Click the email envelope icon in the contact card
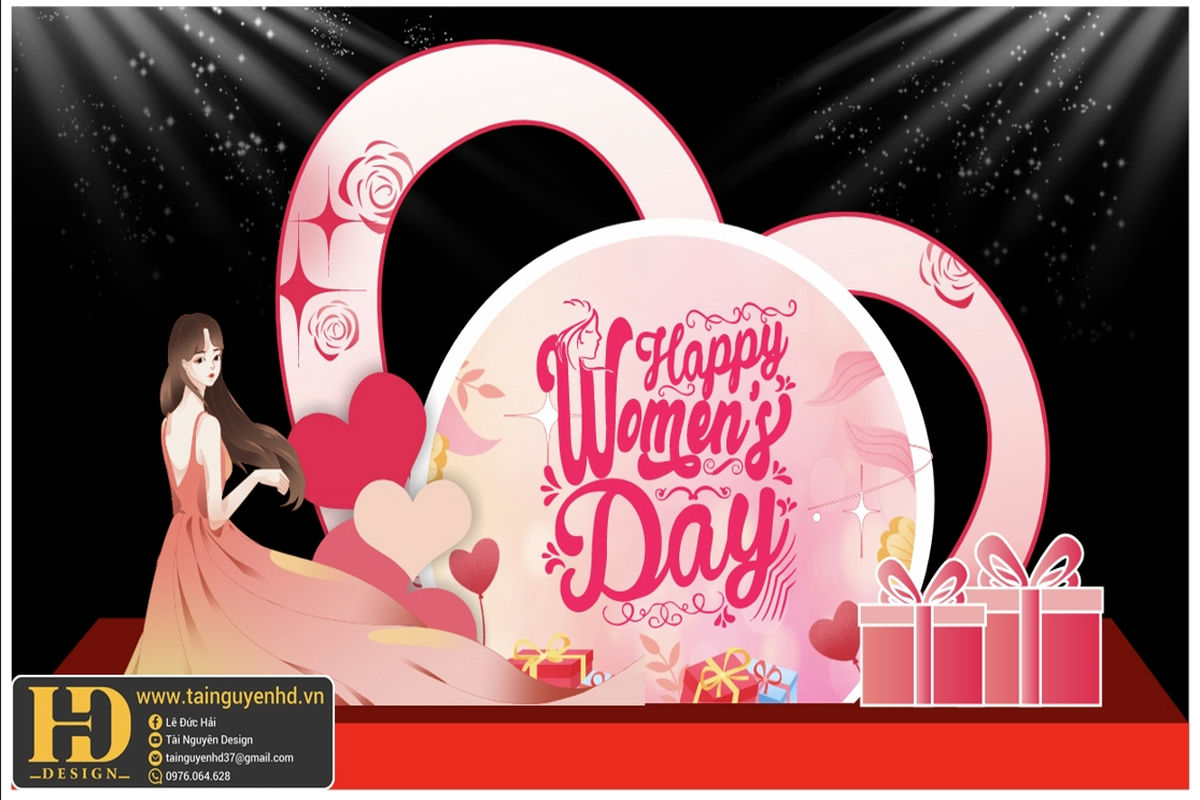Screen dimensions: 1200x800 point(155,758)
